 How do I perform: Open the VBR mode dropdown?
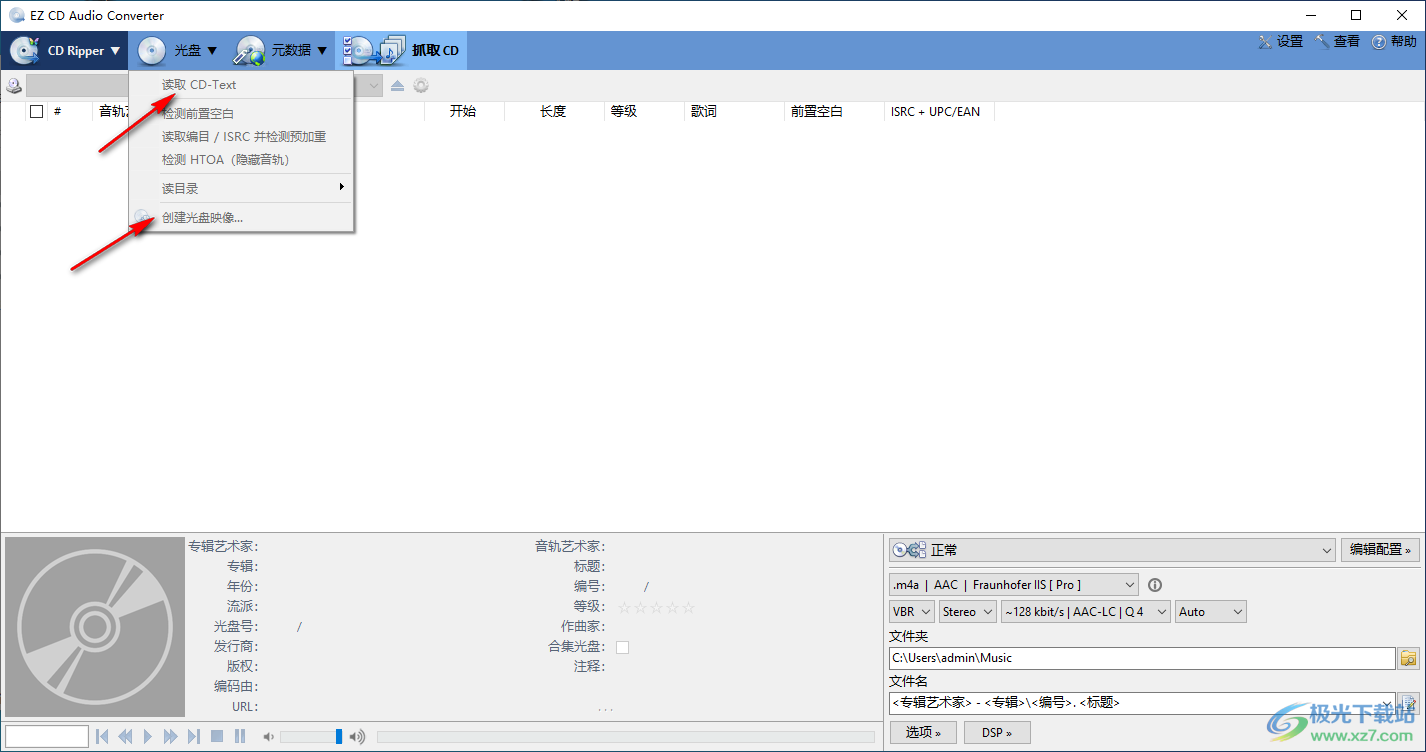click(x=912, y=612)
